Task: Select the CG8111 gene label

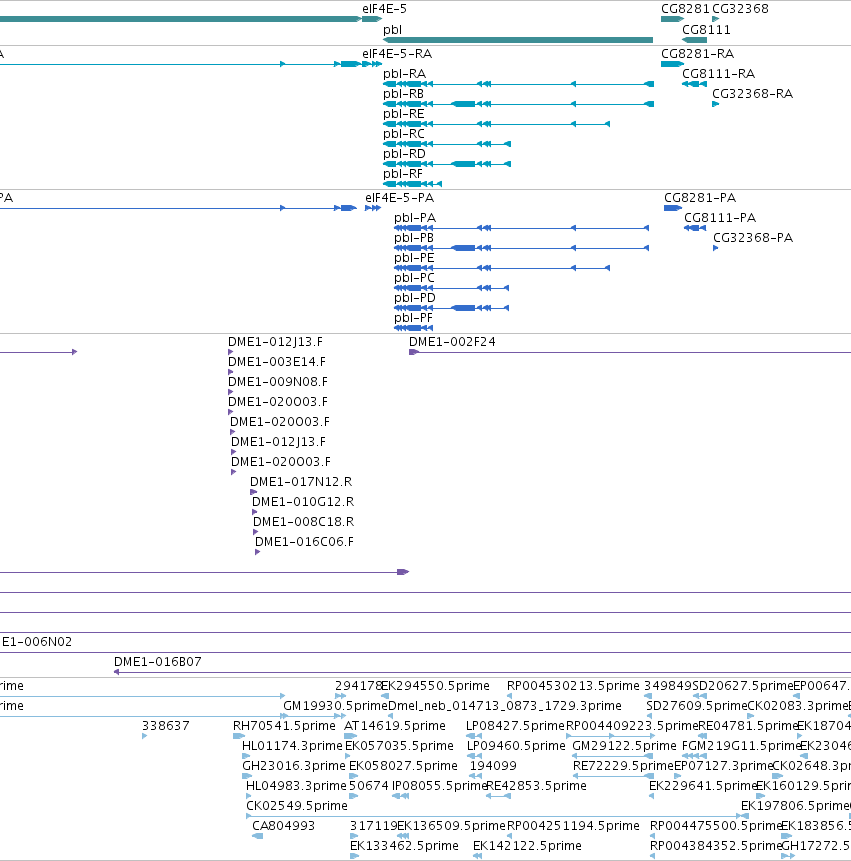Action: (706, 30)
